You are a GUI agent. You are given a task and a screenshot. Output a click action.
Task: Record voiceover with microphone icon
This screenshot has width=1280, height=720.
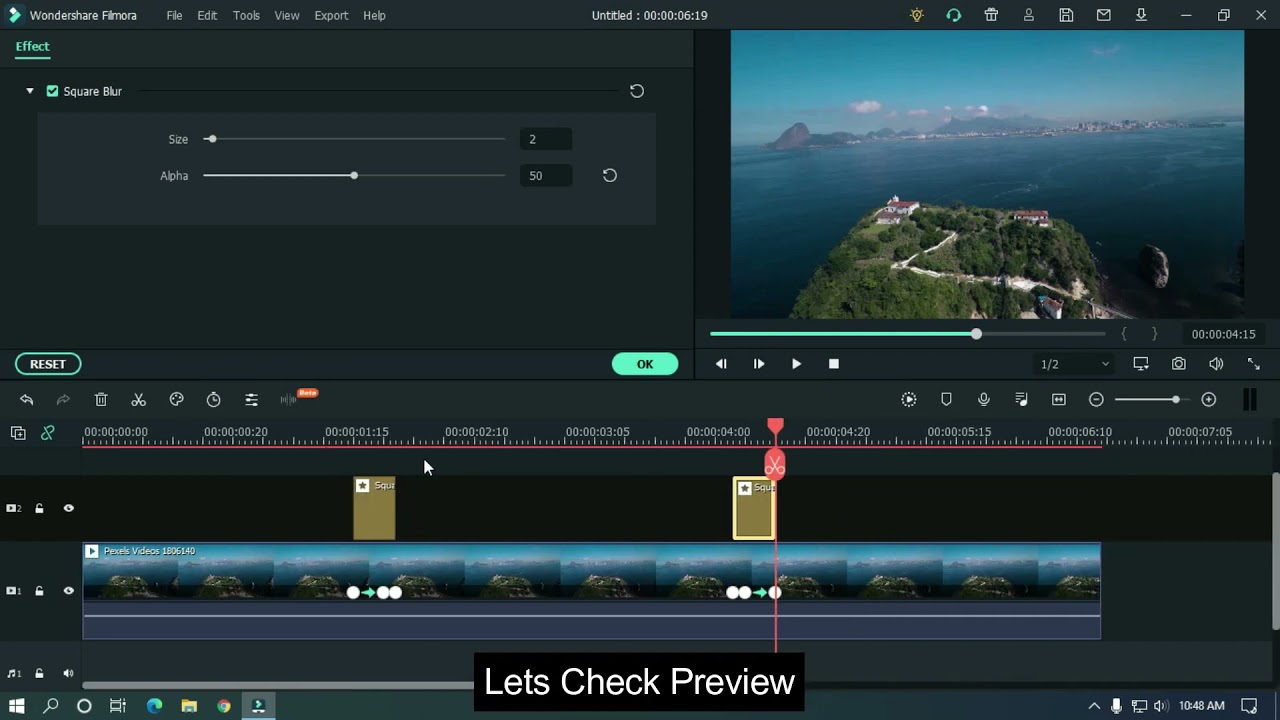click(x=984, y=400)
